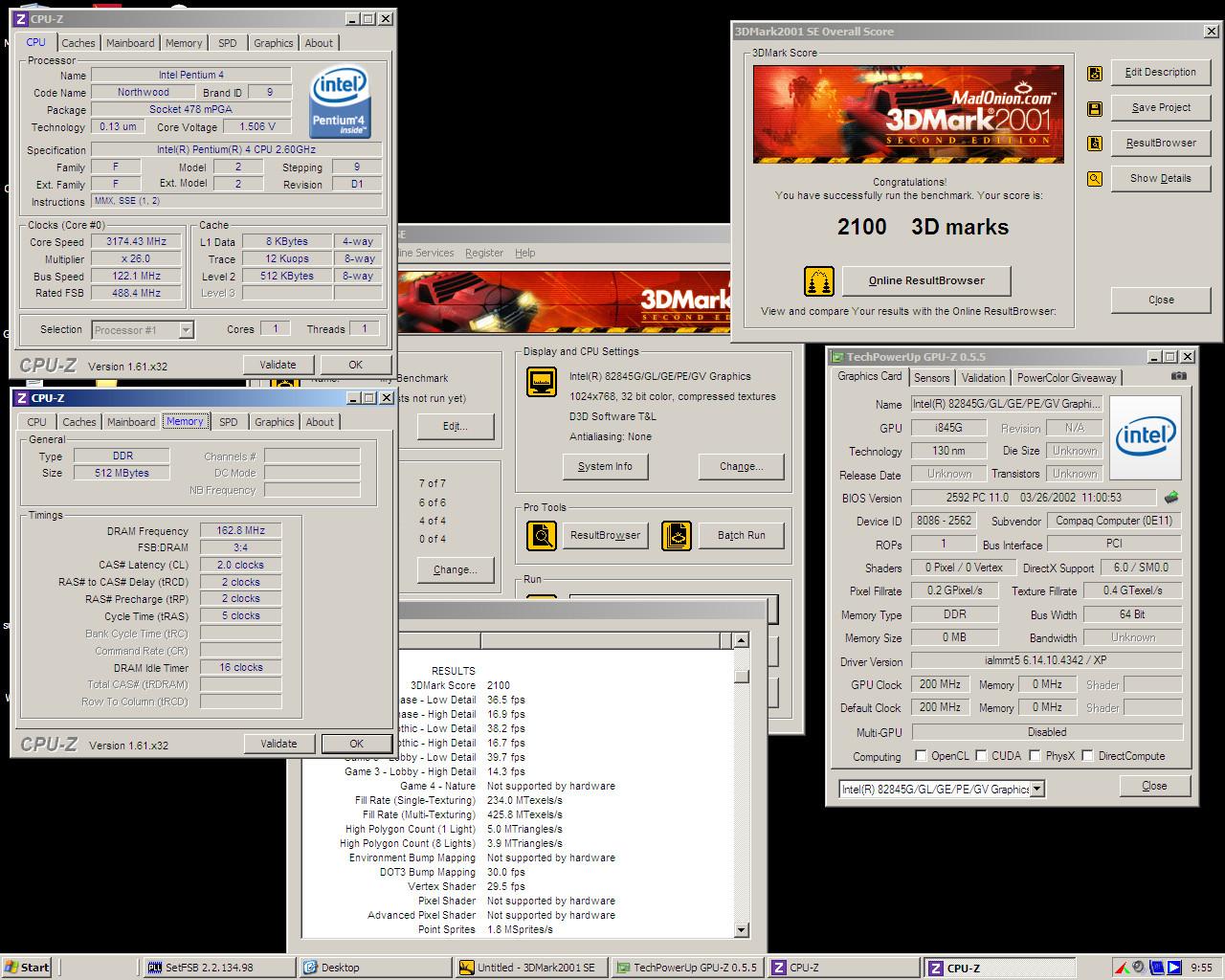Click the Change button in Display and CPU Settings
The height and width of the screenshot is (980, 1225).
point(741,467)
